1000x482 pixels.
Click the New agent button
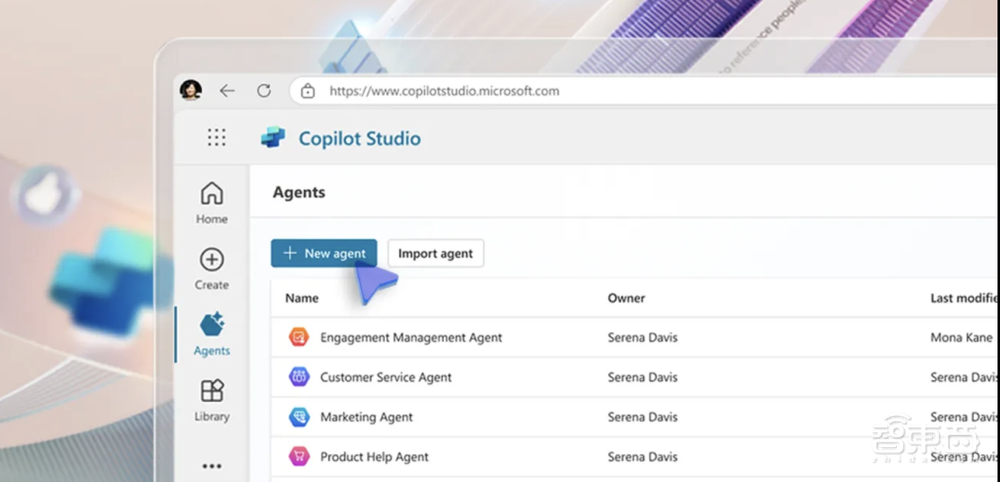324,253
